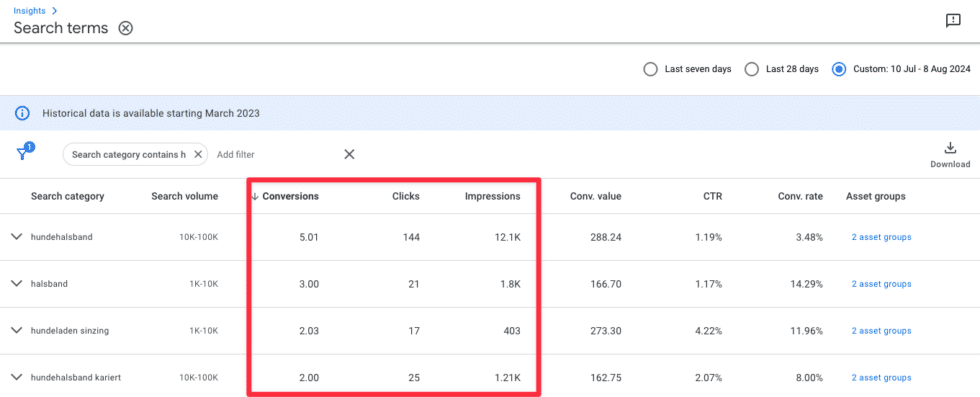Sort by the Conv. value column header
Image resolution: width=980 pixels, height=397 pixels.
click(596, 196)
